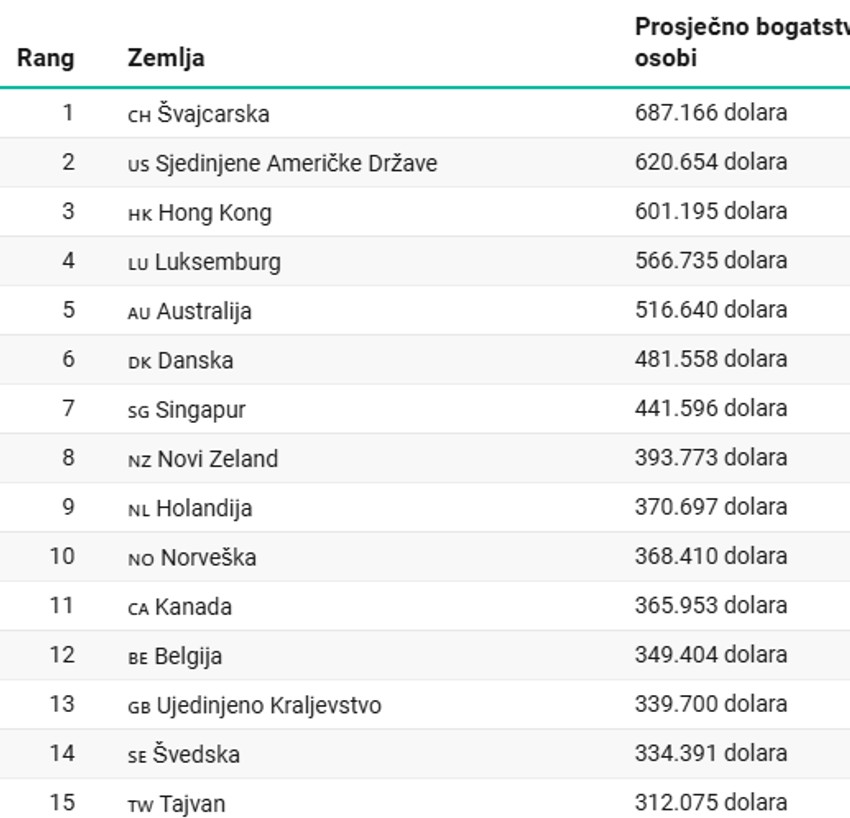This screenshot has height=818, width=850.
Task: Click the SG code beside Singapur
Action: 139,411
